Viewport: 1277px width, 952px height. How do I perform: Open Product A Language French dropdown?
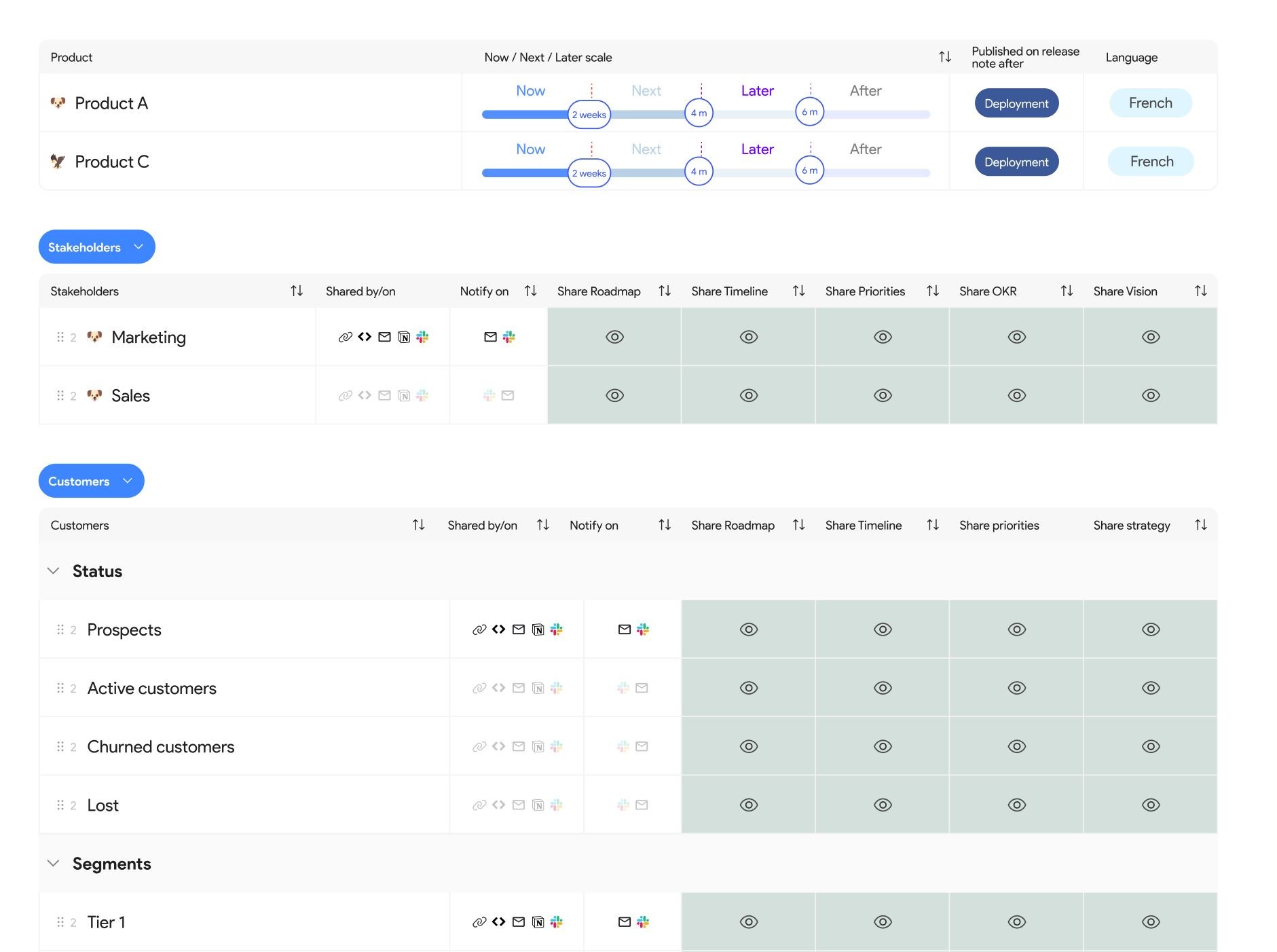coord(1151,103)
